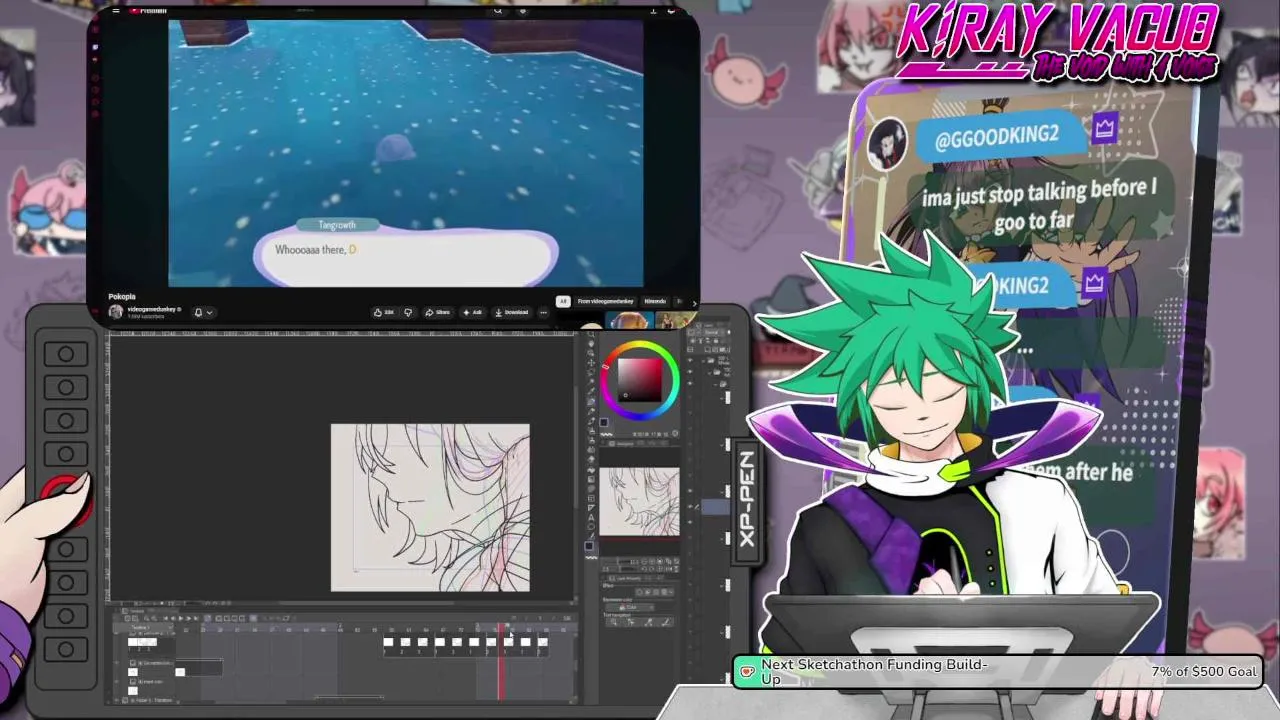Open Effect options dropdown arrow
The width and height of the screenshot is (1280, 720).
point(671,591)
